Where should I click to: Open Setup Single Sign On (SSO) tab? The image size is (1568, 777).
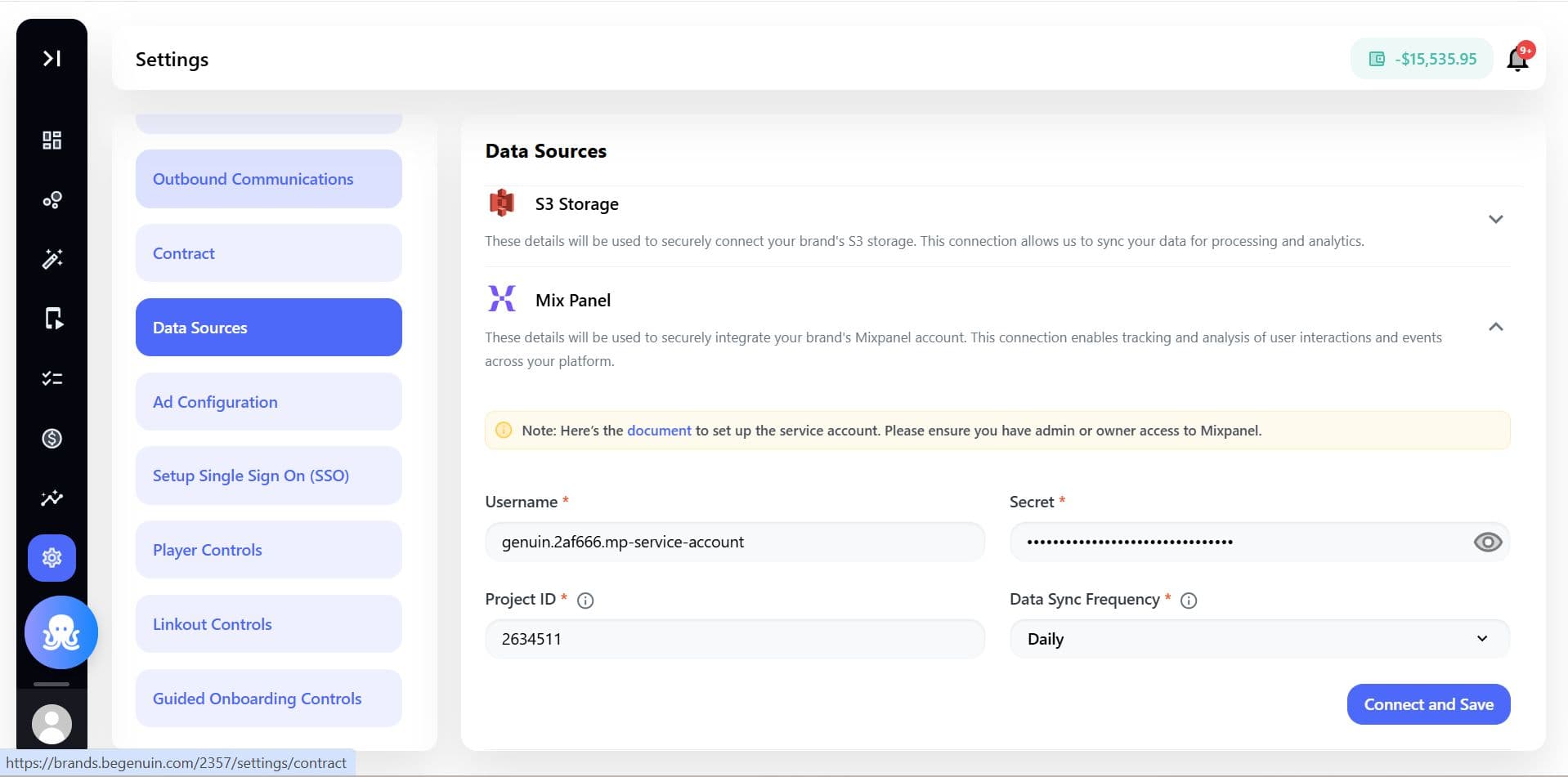(x=269, y=476)
